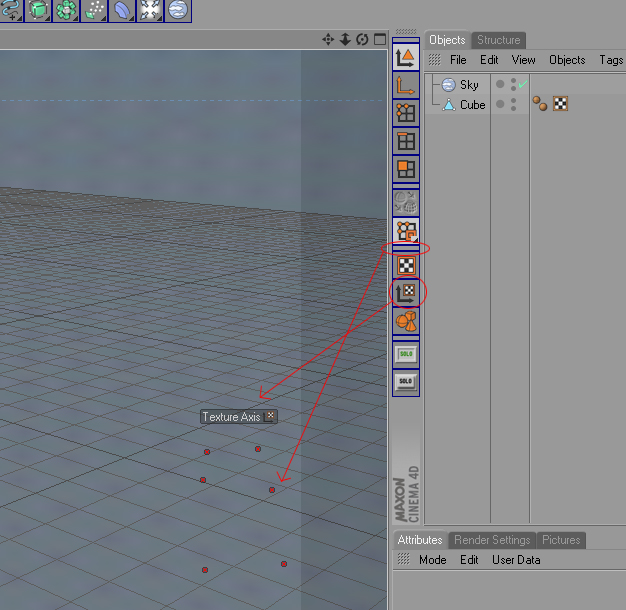This screenshot has width=626, height=610.
Task: Switch to the Objects tab
Action: 447,40
